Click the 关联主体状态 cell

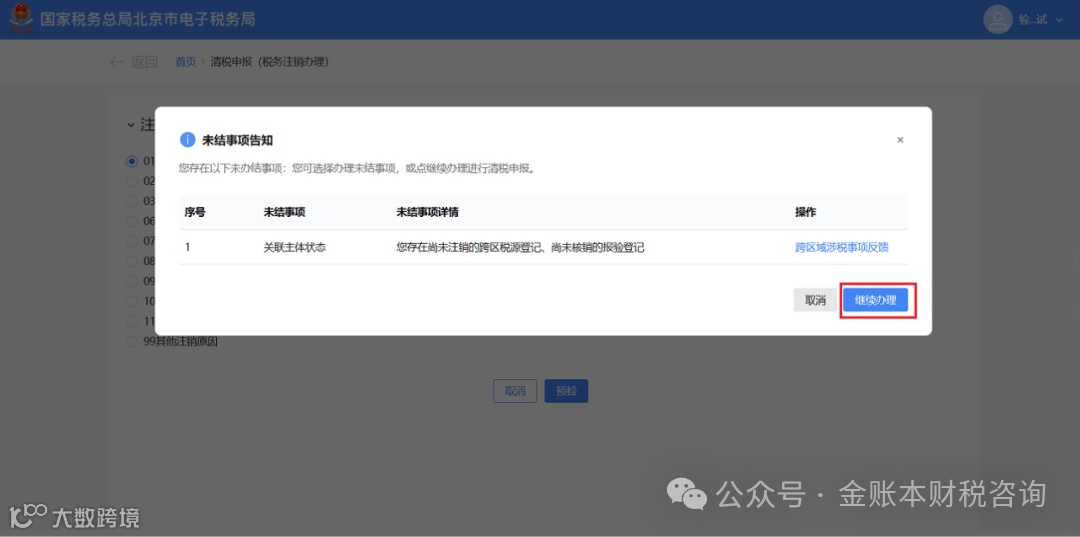pyautogui.click(x=294, y=247)
